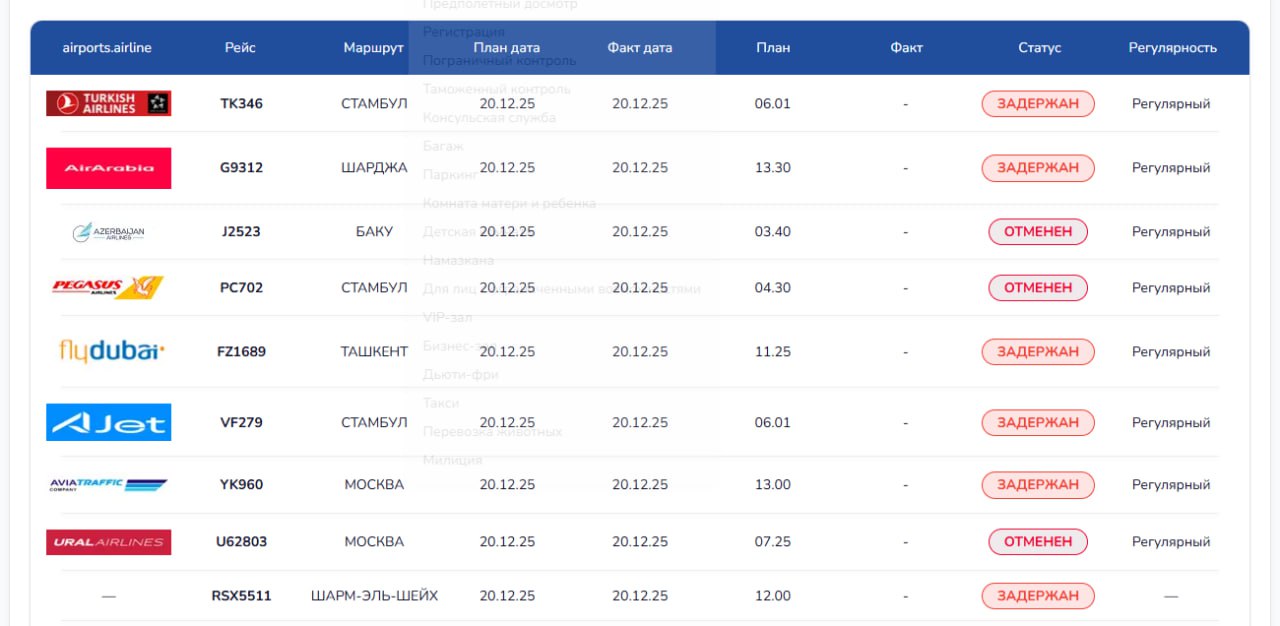
Task: Click the Azerbaijan Airlines logo
Action: coord(108,232)
